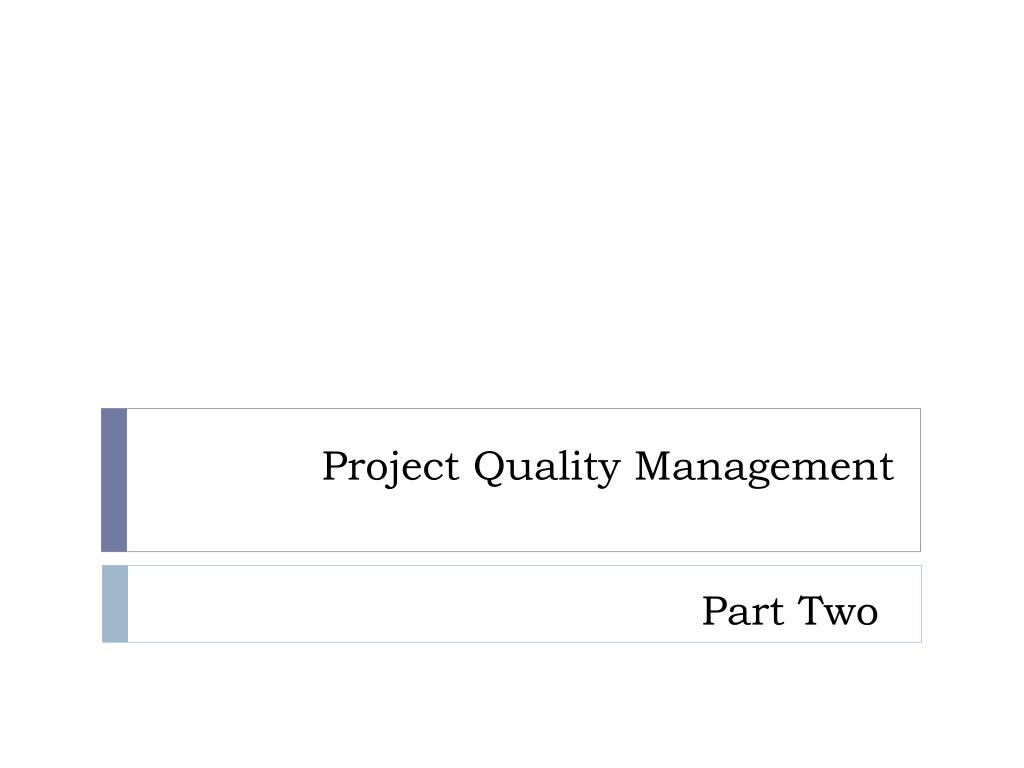The image size is (1024, 768).
Task: Click the word 'Project' in the title
Action: [x=391, y=468]
